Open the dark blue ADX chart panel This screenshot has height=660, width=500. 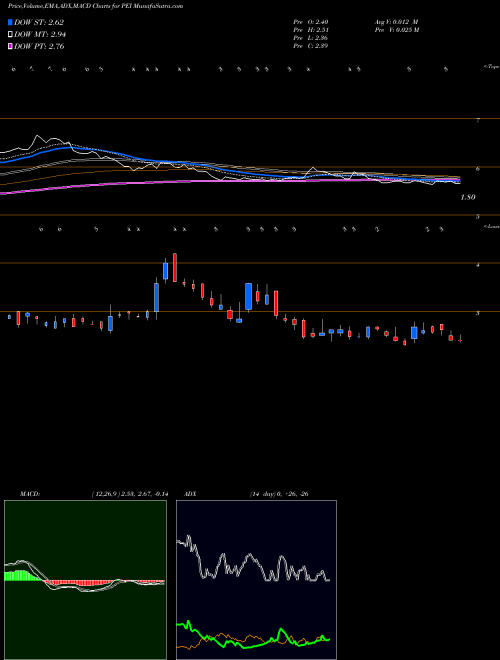(256, 580)
